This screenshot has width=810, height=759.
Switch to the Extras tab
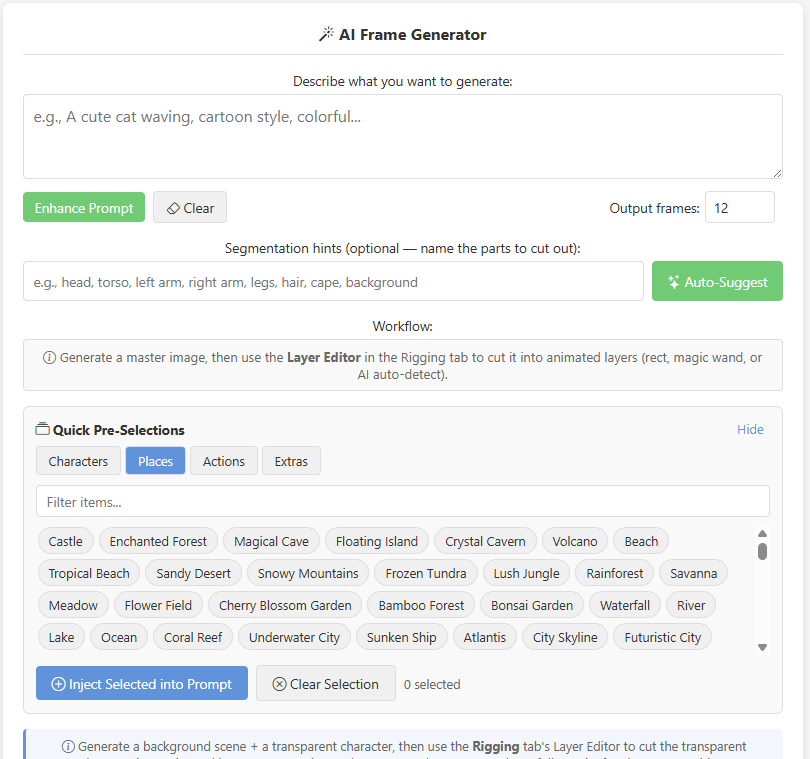[x=291, y=461]
